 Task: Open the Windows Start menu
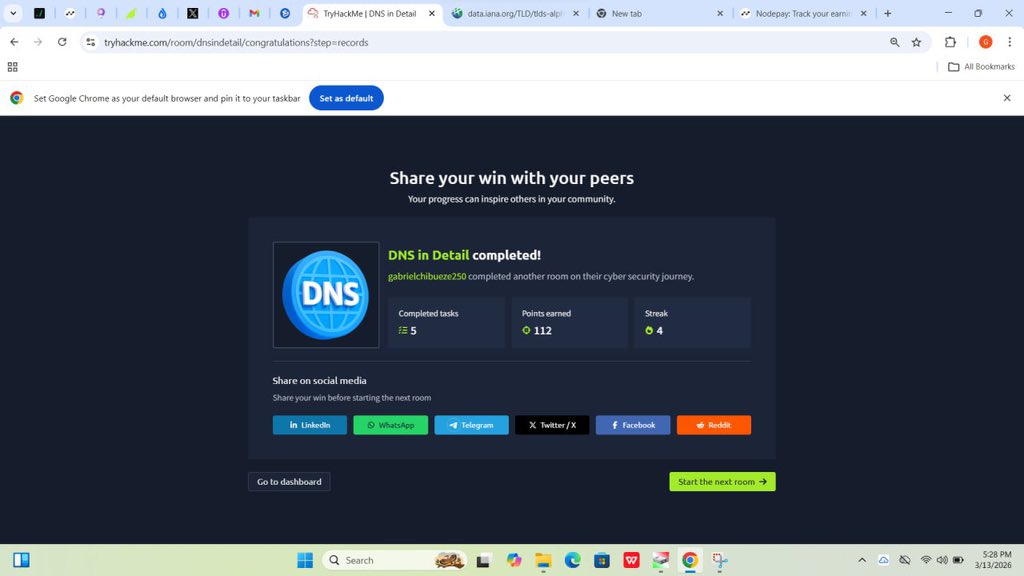305,560
